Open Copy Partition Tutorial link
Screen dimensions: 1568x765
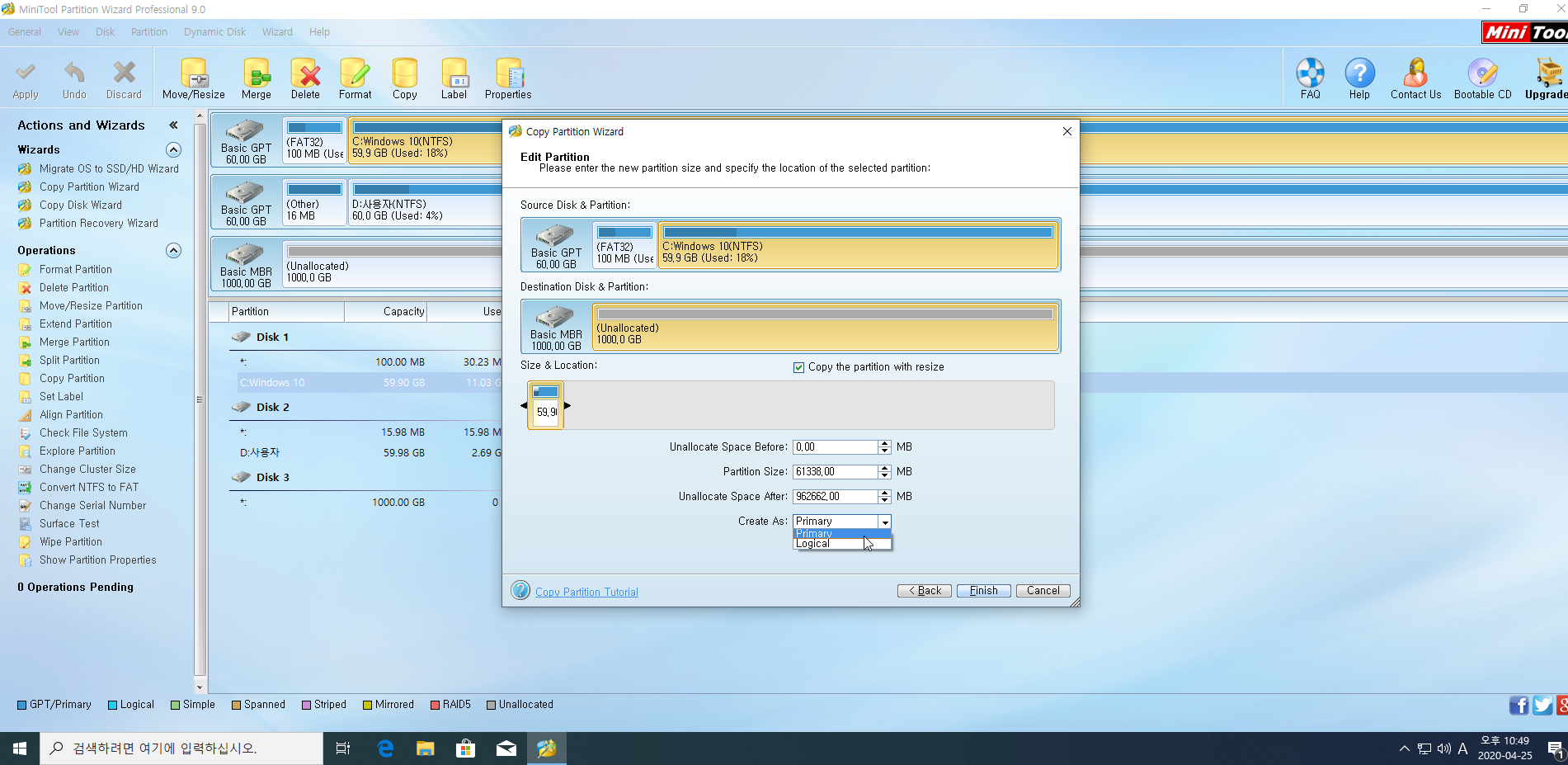[586, 592]
